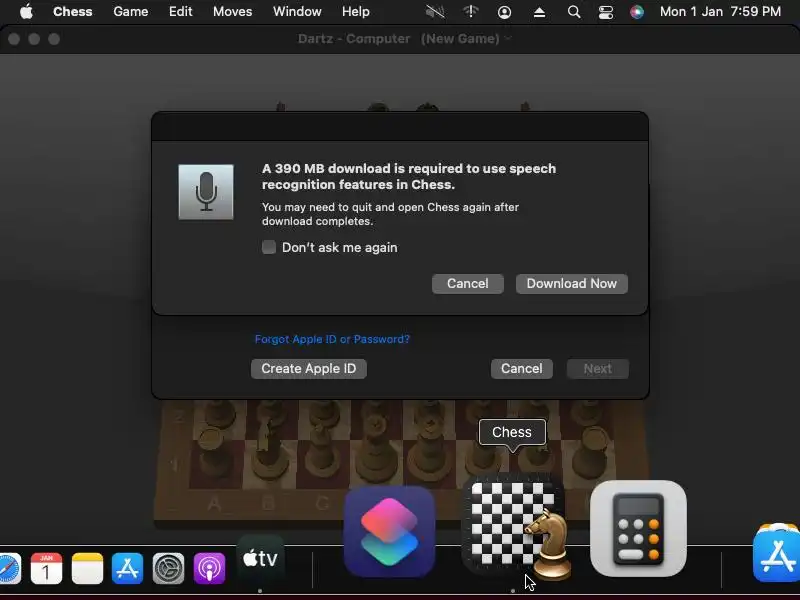Click Download Now button
800x600 pixels.
(x=571, y=284)
